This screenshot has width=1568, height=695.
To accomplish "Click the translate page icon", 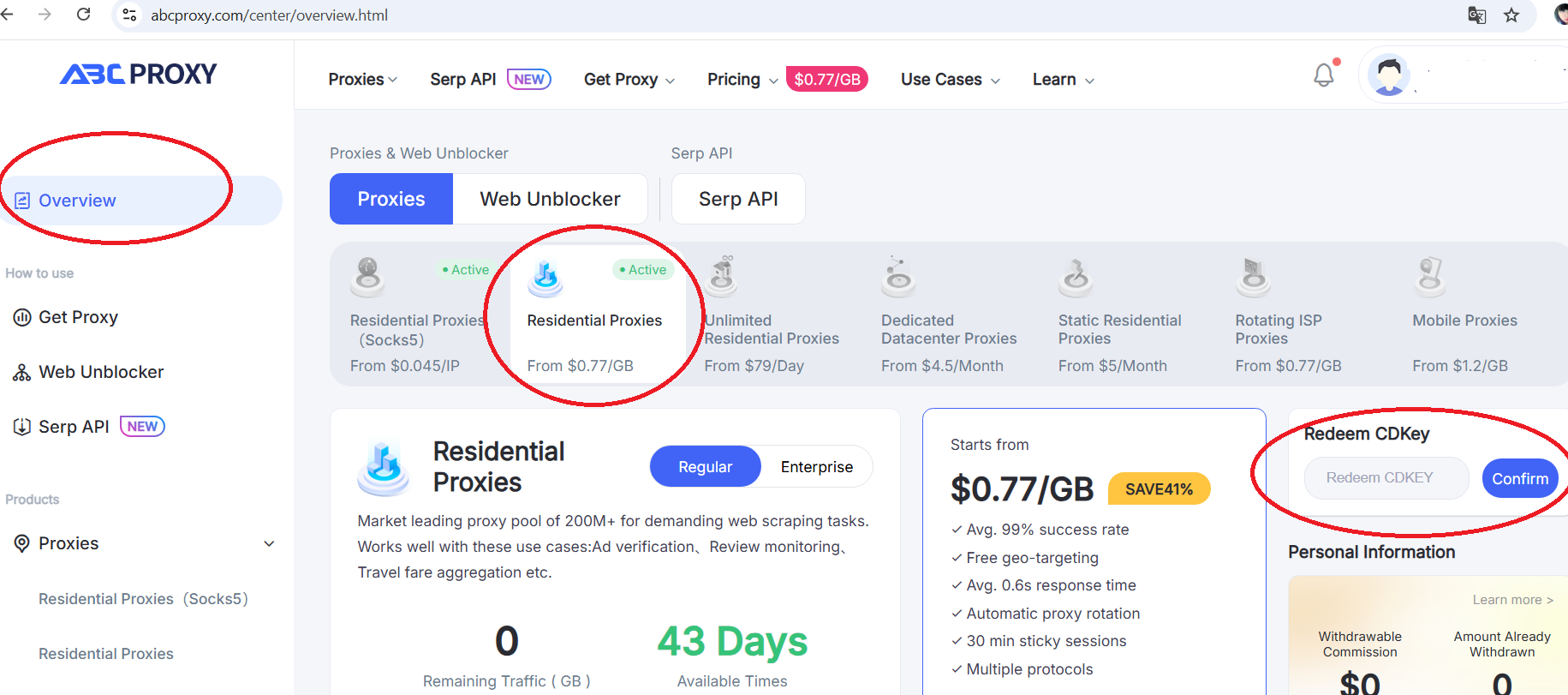I will [x=1476, y=15].
